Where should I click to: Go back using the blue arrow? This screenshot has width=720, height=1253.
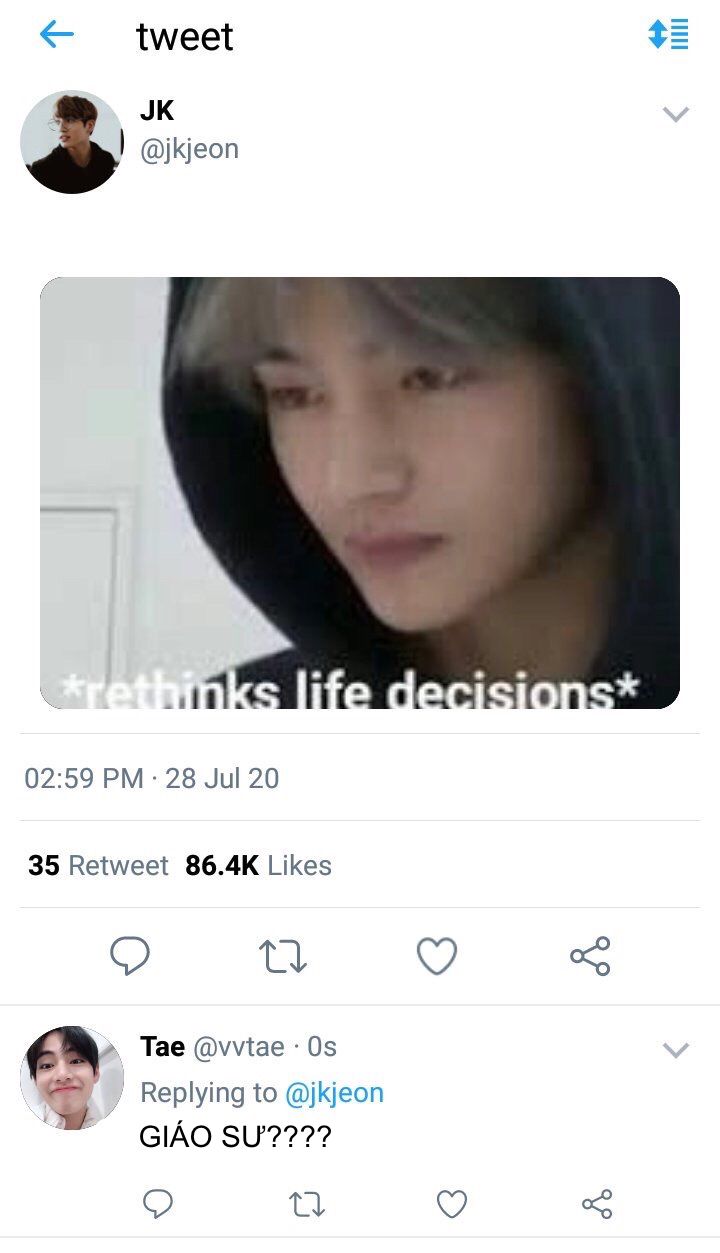click(x=57, y=35)
